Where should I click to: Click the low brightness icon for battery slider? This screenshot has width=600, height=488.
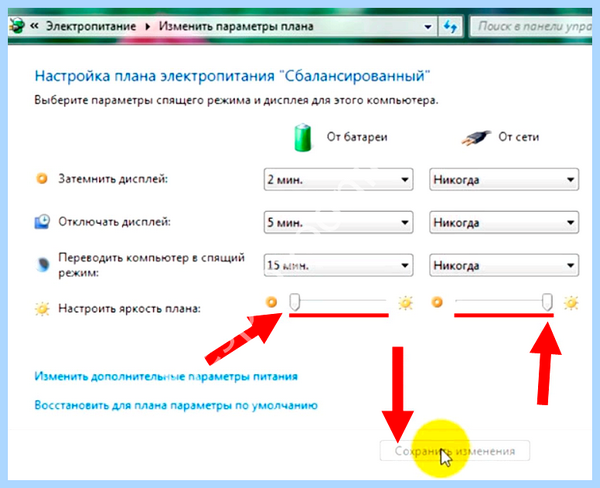click(x=271, y=302)
